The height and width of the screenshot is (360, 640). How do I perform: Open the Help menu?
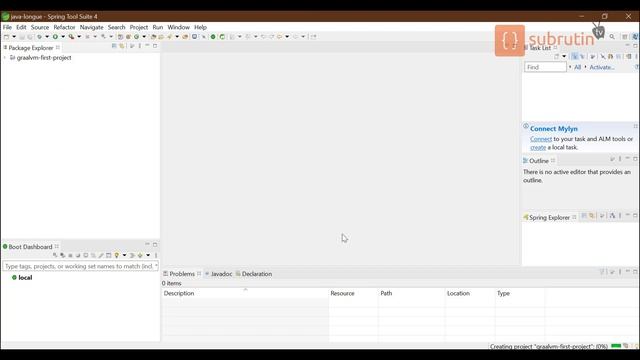click(200, 27)
